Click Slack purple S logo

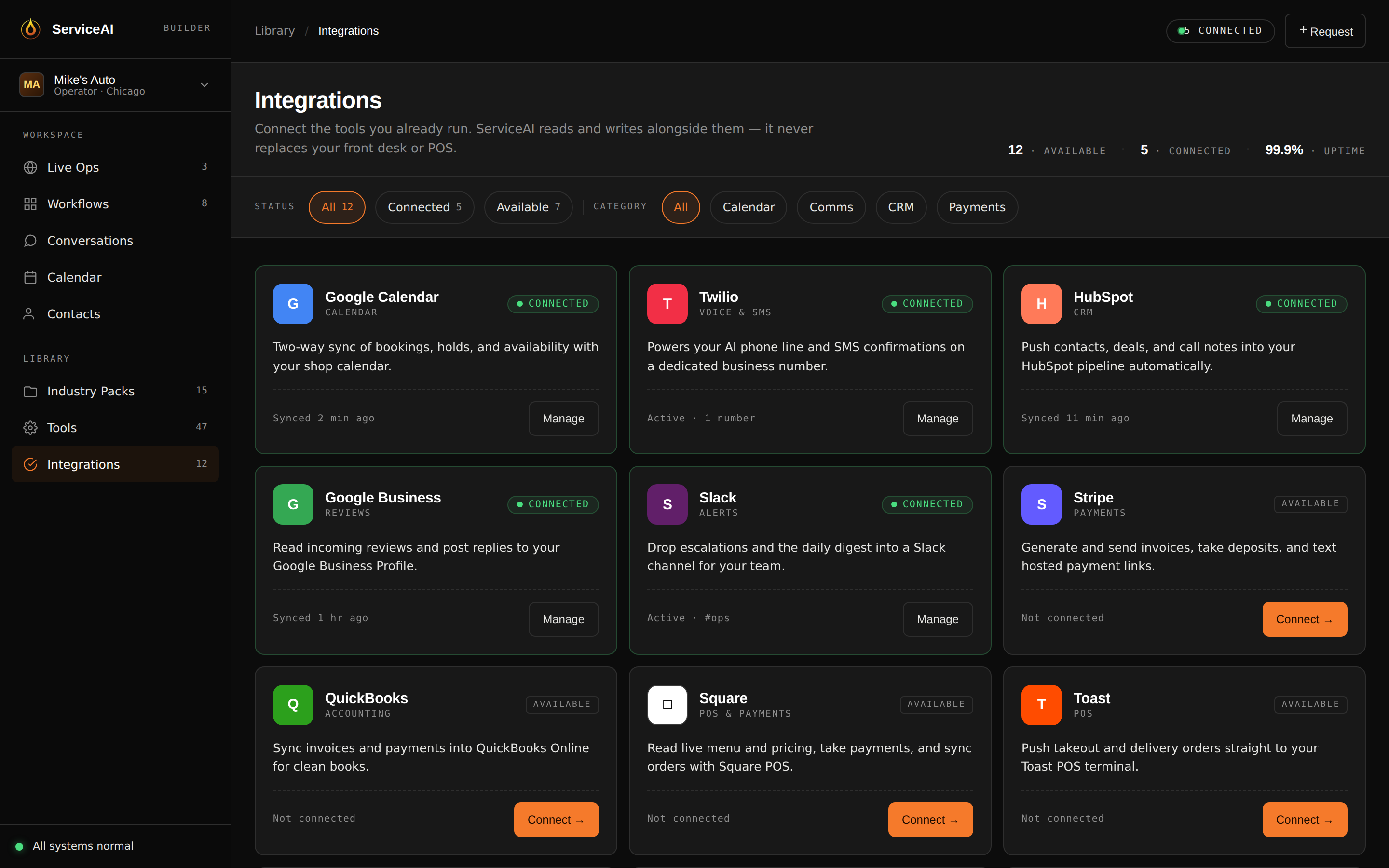(x=667, y=504)
